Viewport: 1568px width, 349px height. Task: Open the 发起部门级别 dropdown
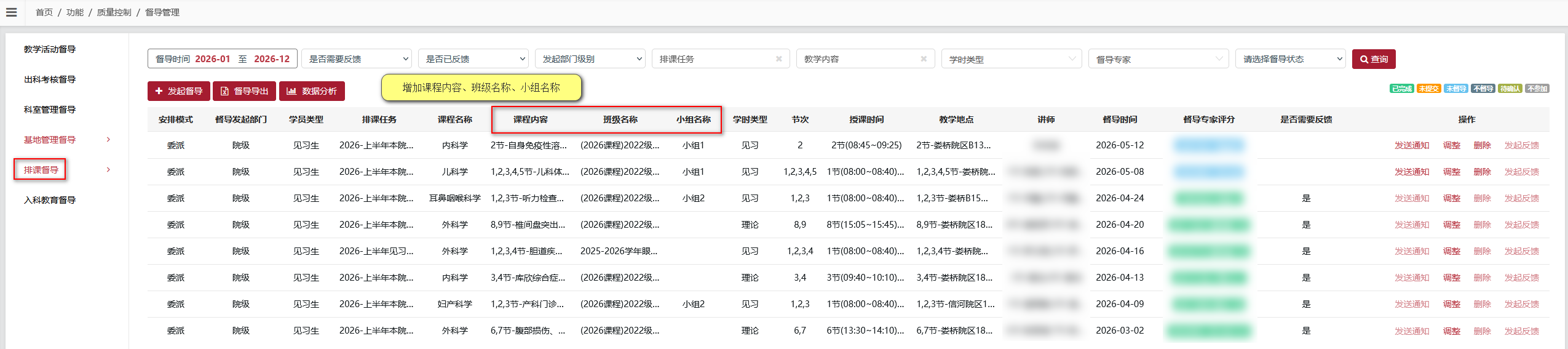590,59
